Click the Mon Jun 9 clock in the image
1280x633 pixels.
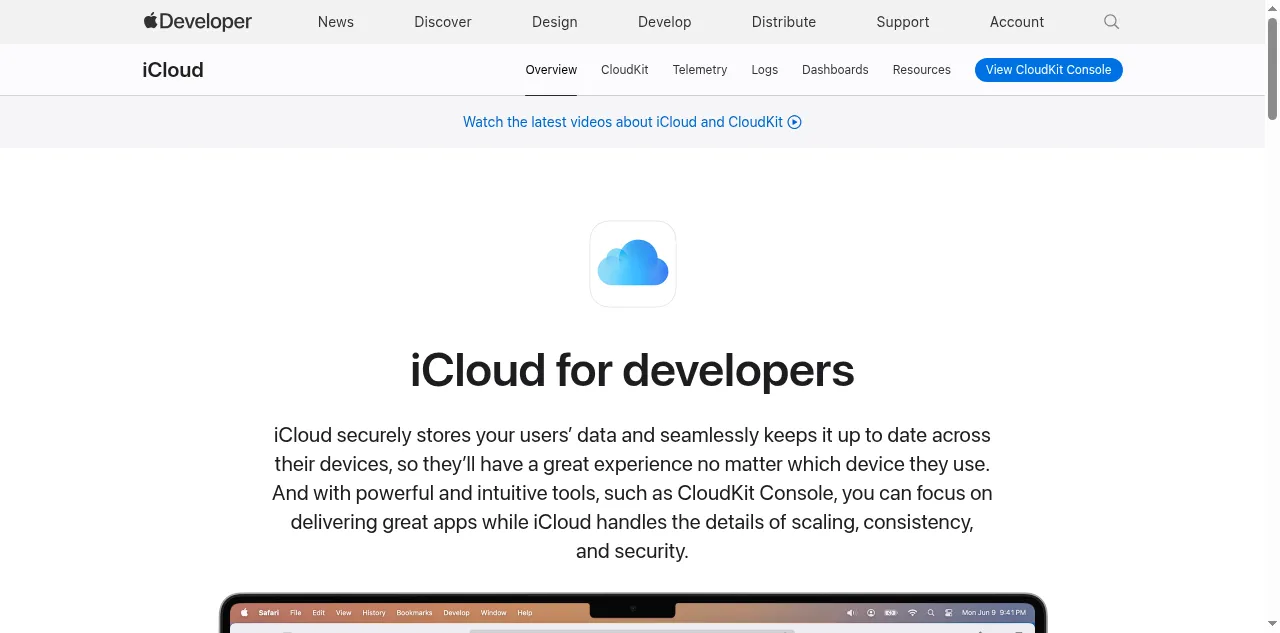point(994,612)
